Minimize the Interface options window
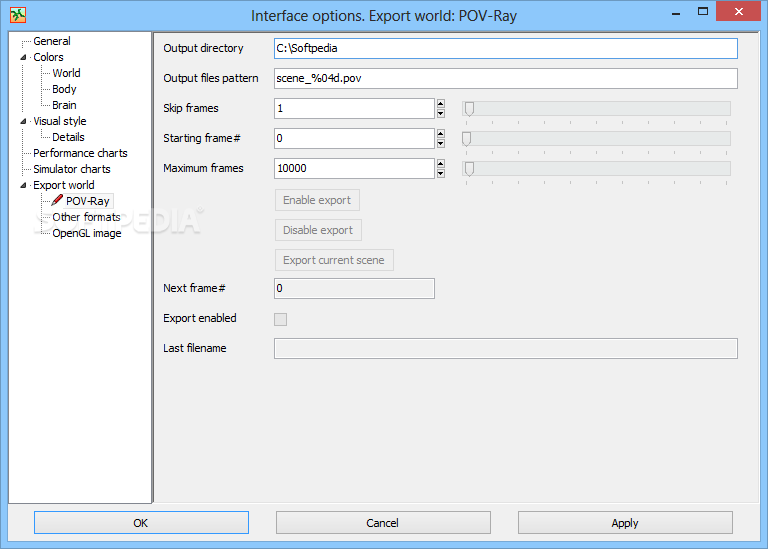This screenshot has height=549, width=768. click(x=676, y=12)
